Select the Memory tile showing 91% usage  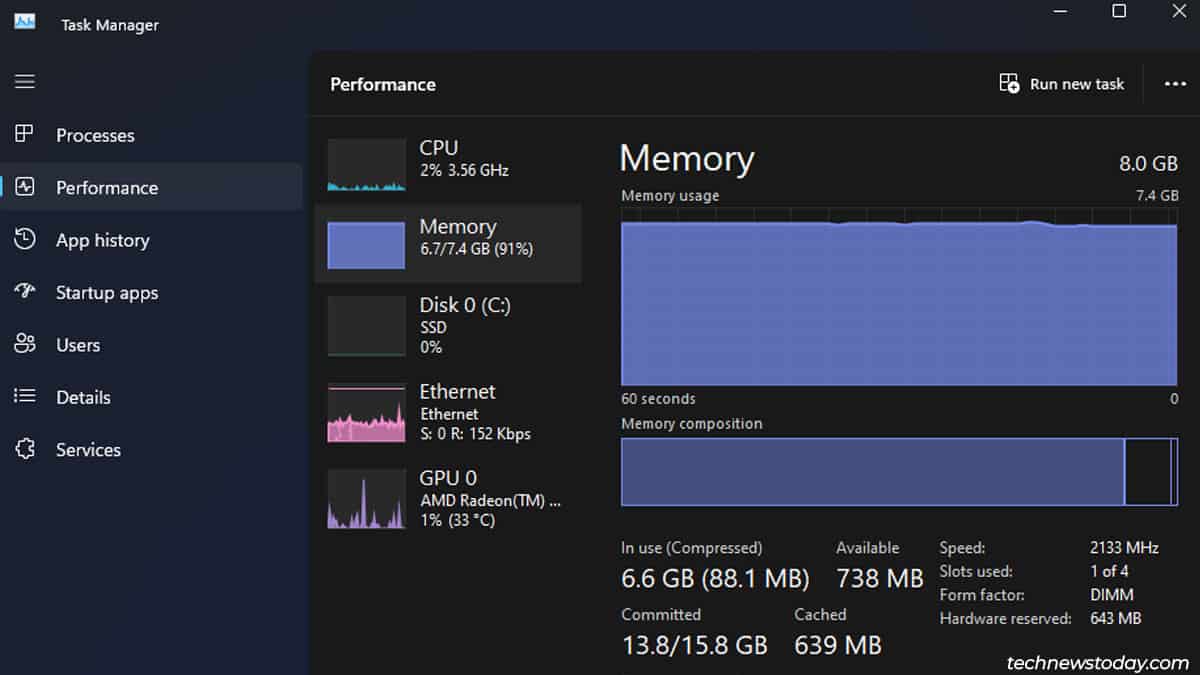tap(448, 242)
